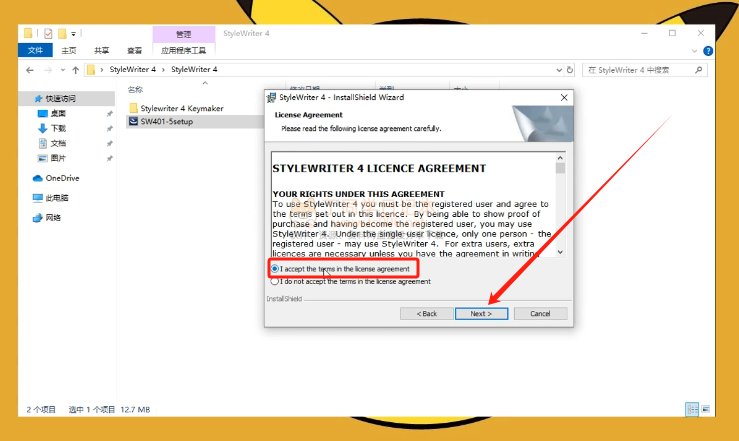
Task: Click the StyleWriter wizard title bar icon
Action: [x=271, y=98]
